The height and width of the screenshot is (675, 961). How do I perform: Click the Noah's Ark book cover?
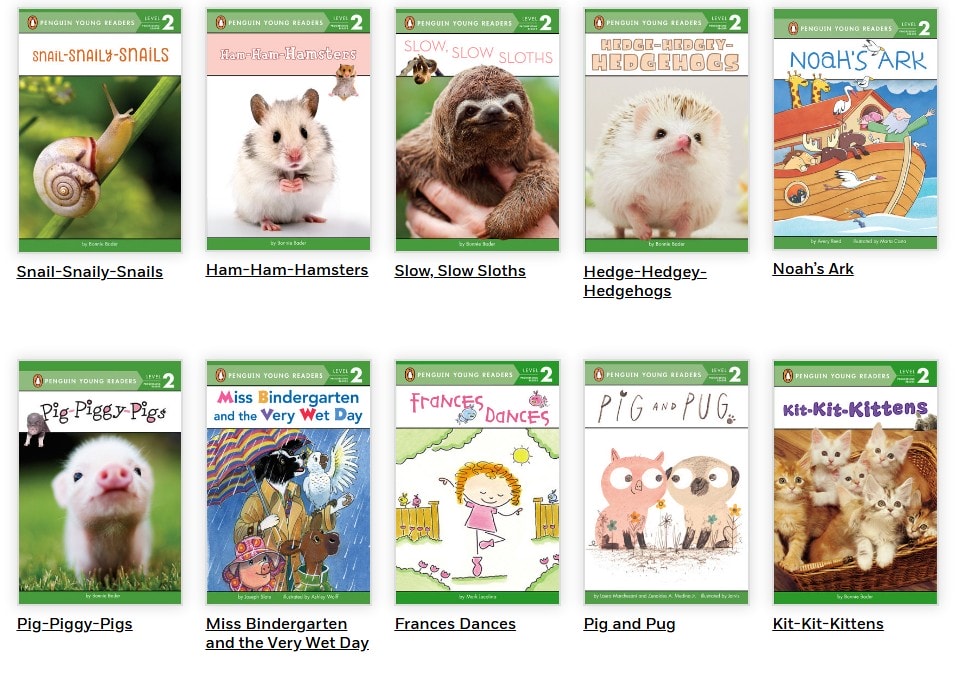(856, 129)
